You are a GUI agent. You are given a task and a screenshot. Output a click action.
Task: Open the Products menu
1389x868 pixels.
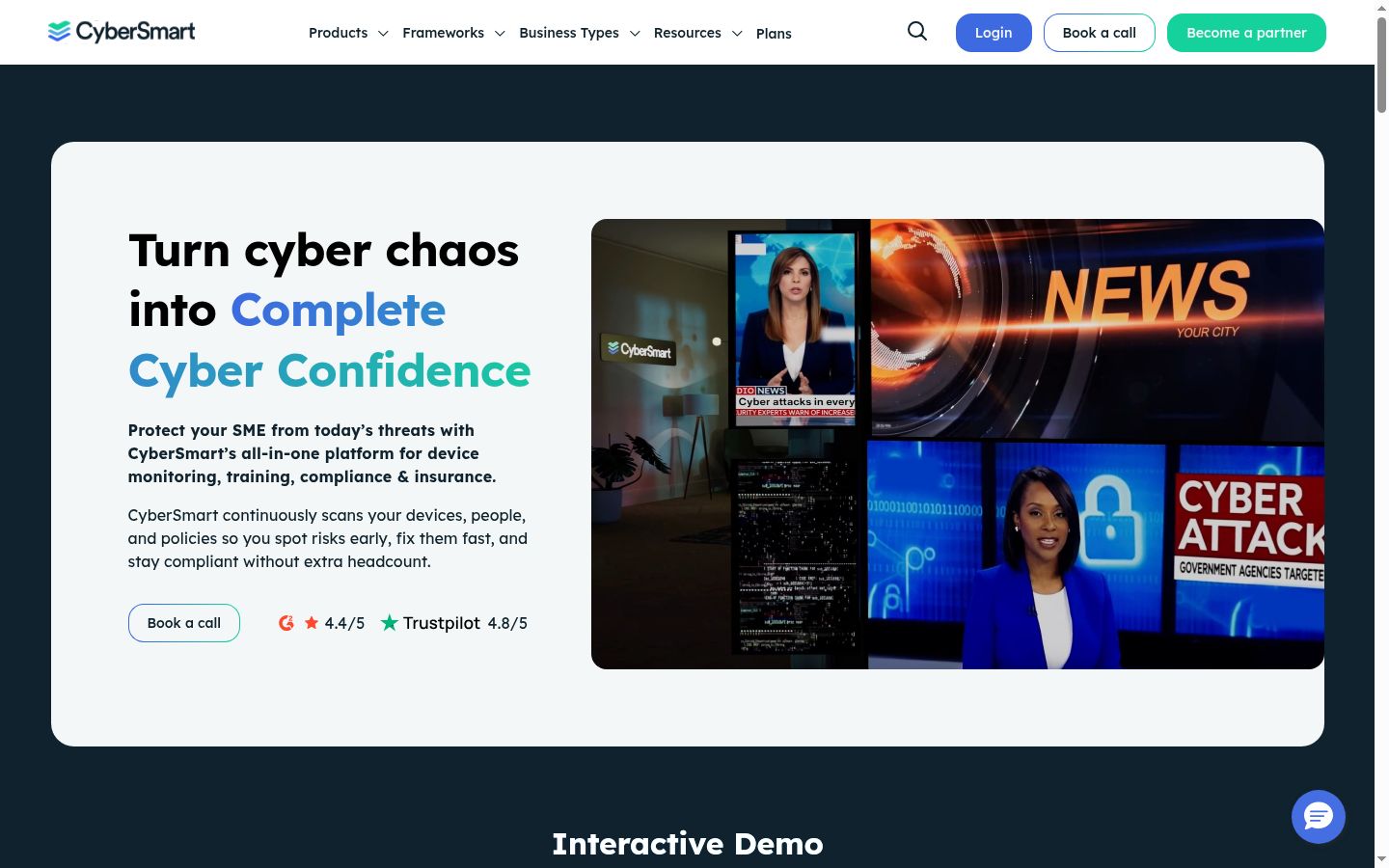click(x=338, y=33)
